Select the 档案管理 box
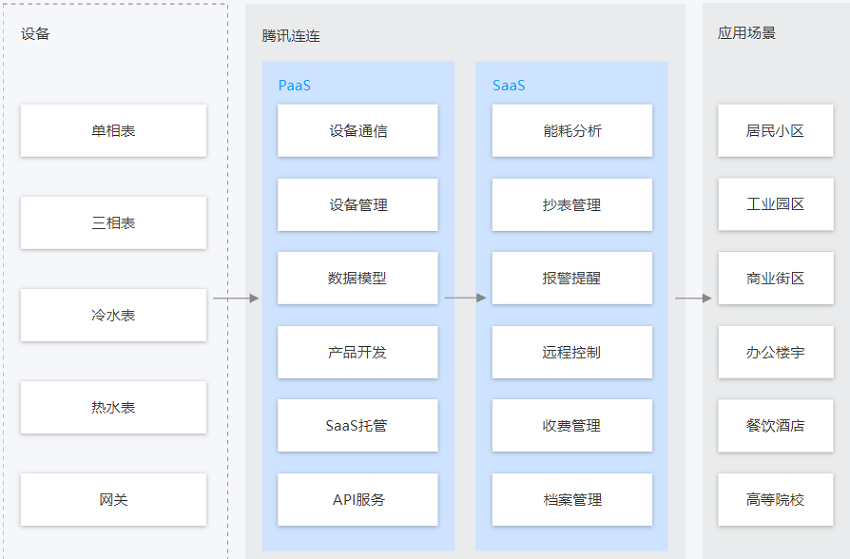This screenshot has height=559, width=850. (572, 499)
